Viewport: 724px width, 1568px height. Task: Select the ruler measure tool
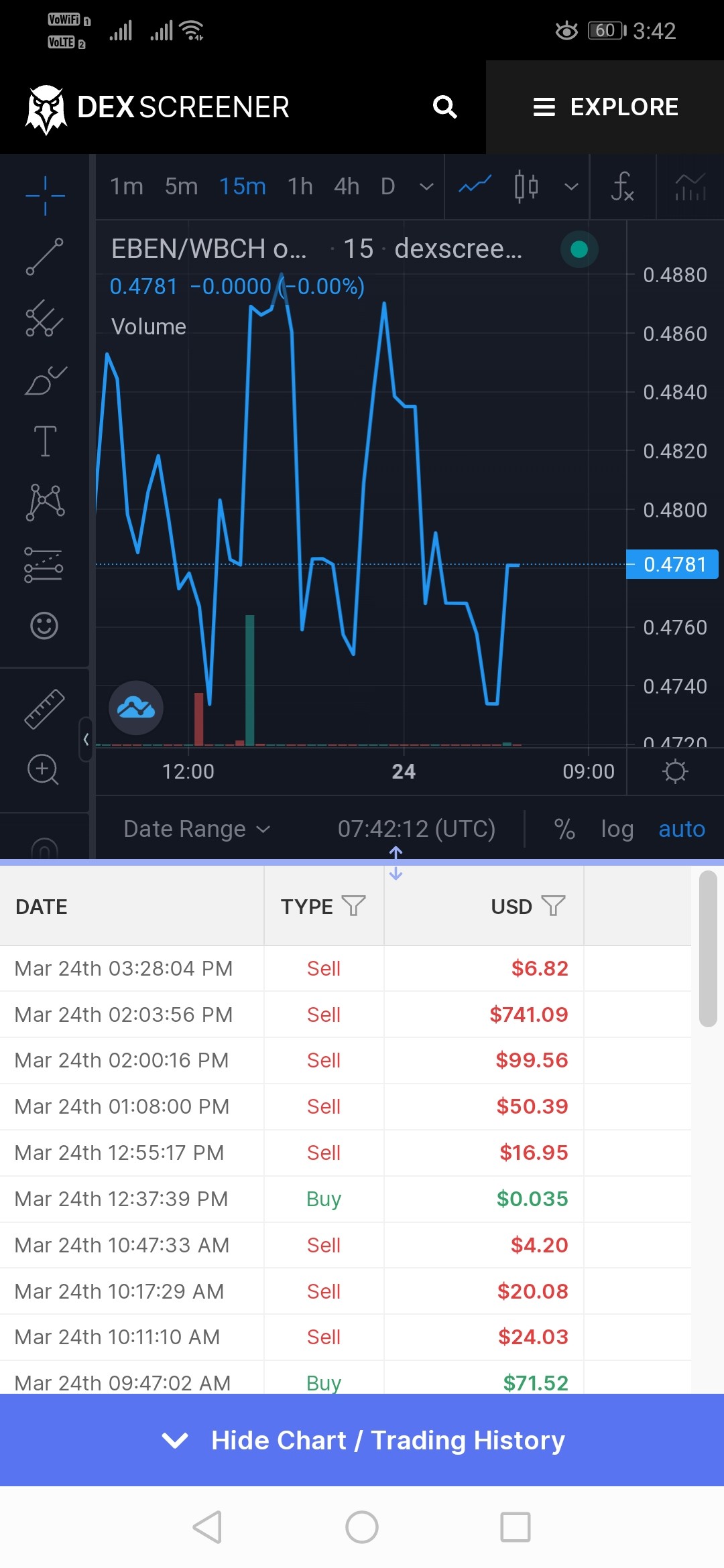point(44,708)
